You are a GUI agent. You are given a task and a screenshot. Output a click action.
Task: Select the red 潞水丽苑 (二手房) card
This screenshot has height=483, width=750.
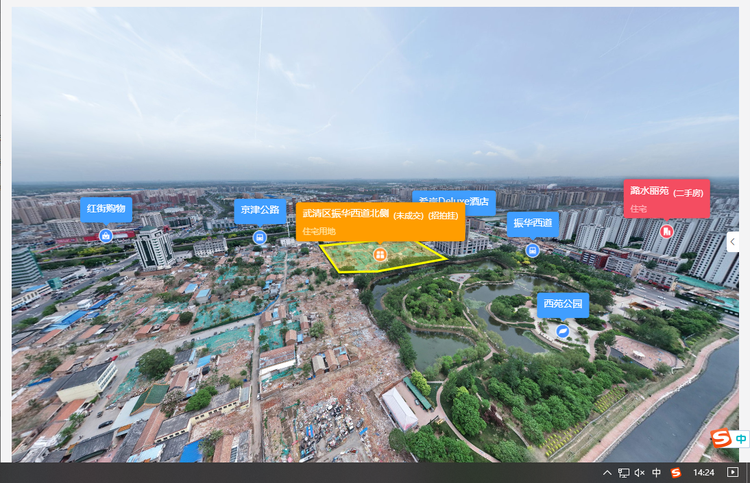click(x=666, y=198)
